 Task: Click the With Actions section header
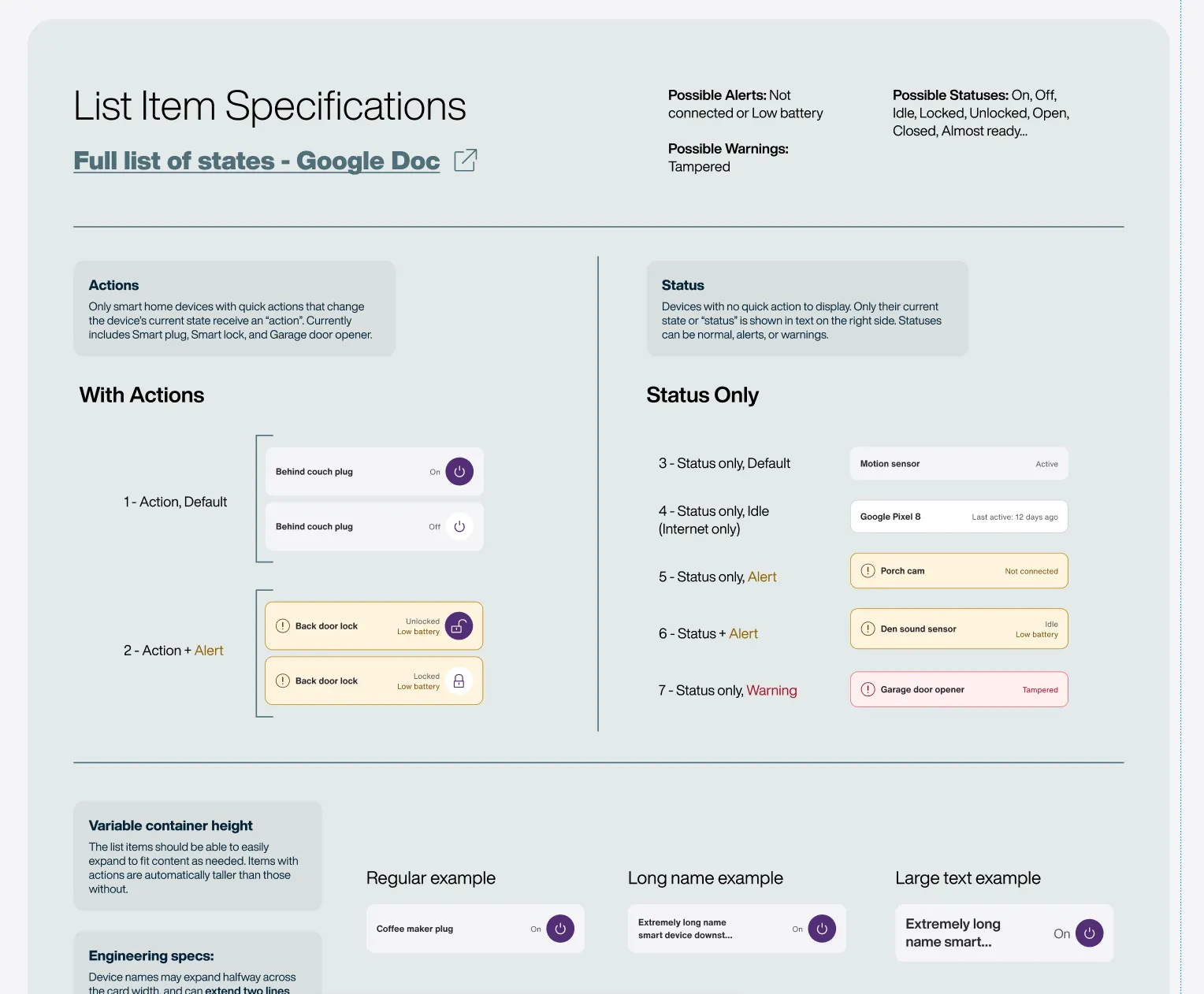(142, 395)
